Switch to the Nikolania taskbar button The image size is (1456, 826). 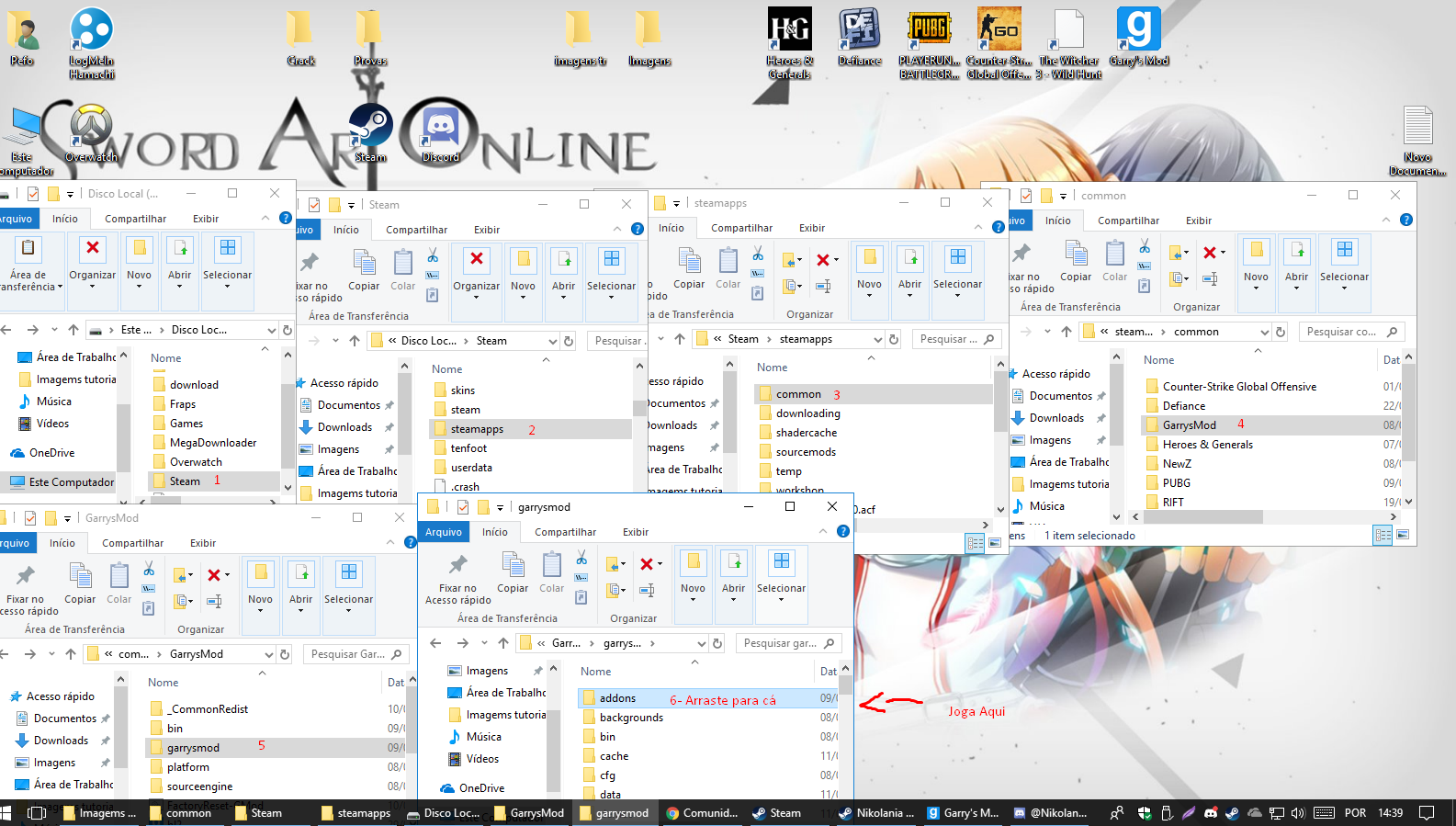coord(876,813)
